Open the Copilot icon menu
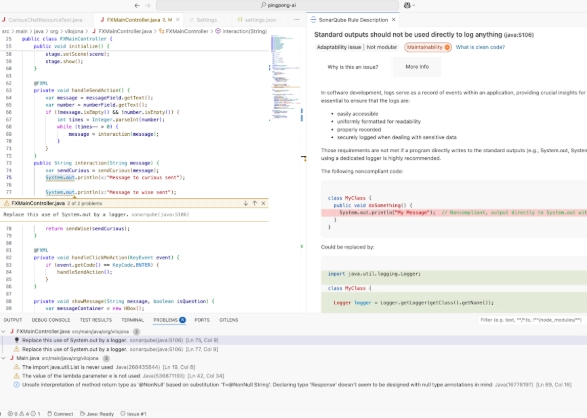587x418 pixels. click(409, 5)
